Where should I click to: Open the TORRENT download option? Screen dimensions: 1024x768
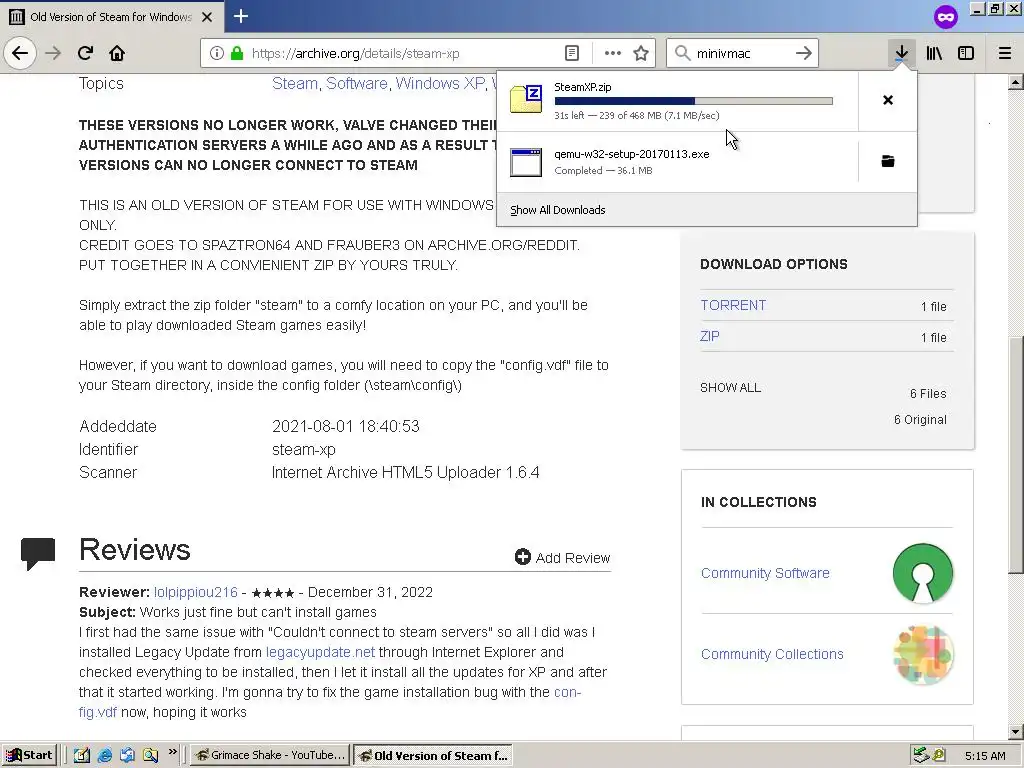tap(733, 305)
